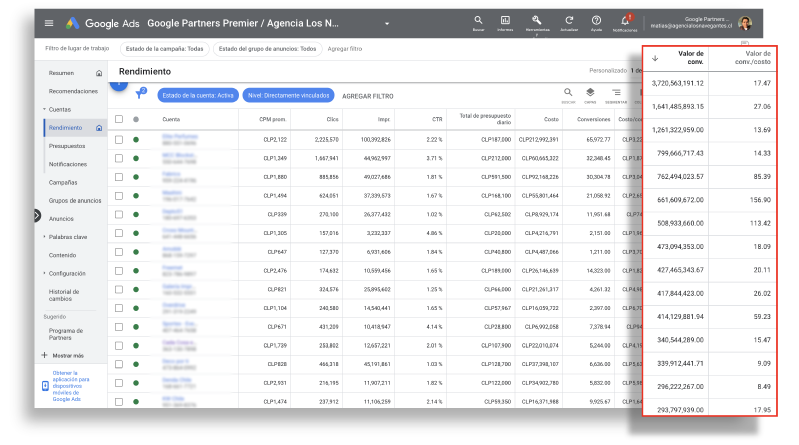Image resolution: width=799 pixels, height=445 pixels.
Task: Click the sort arrow in Valor de conv.
Action: point(655,59)
